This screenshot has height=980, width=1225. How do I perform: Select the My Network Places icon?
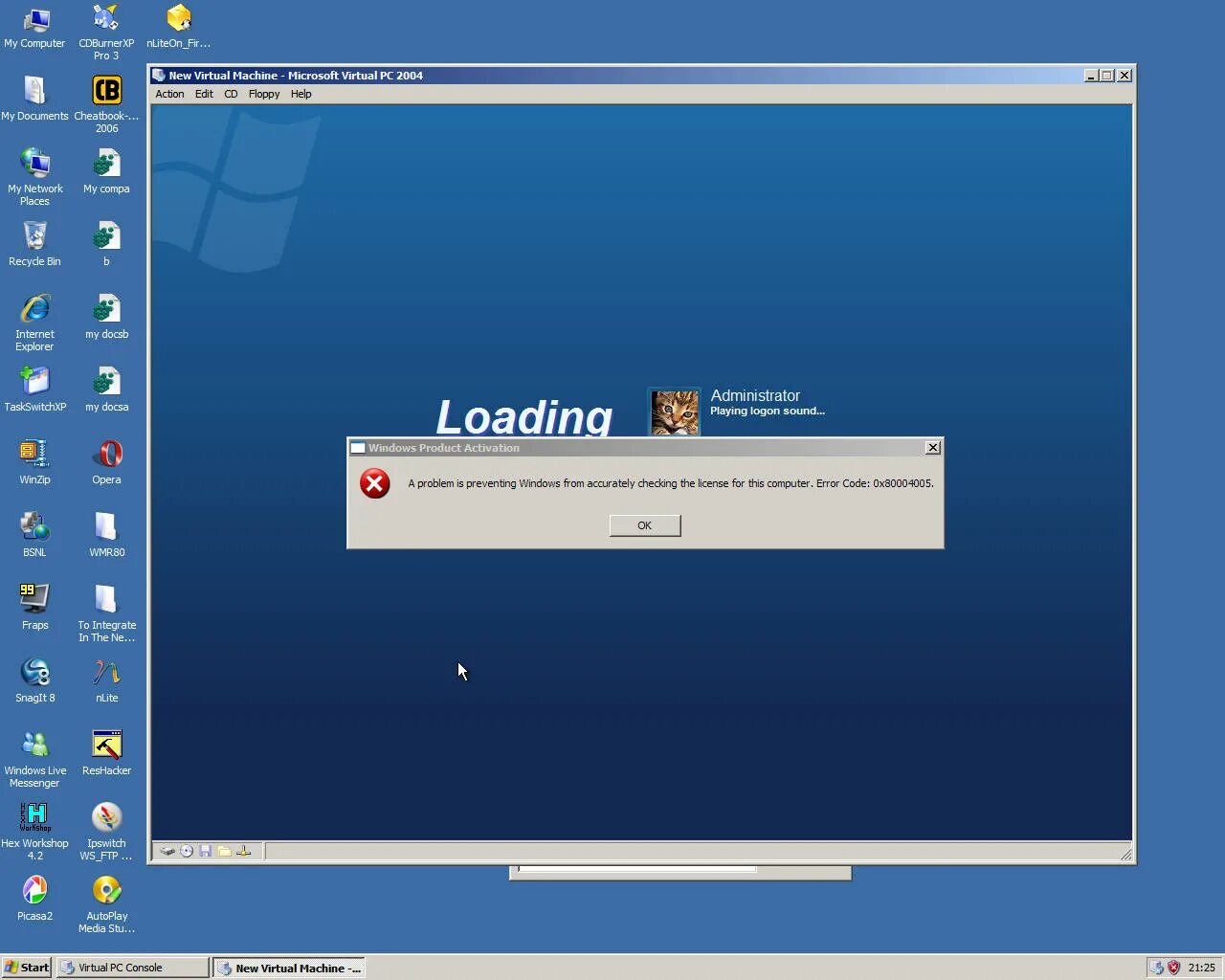(34, 178)
